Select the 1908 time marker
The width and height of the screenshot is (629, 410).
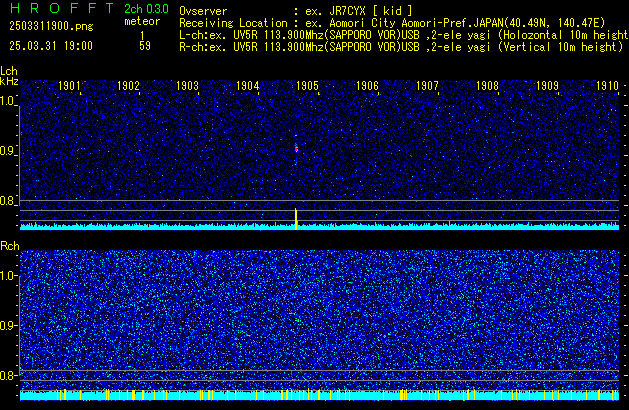coord(487,86)
